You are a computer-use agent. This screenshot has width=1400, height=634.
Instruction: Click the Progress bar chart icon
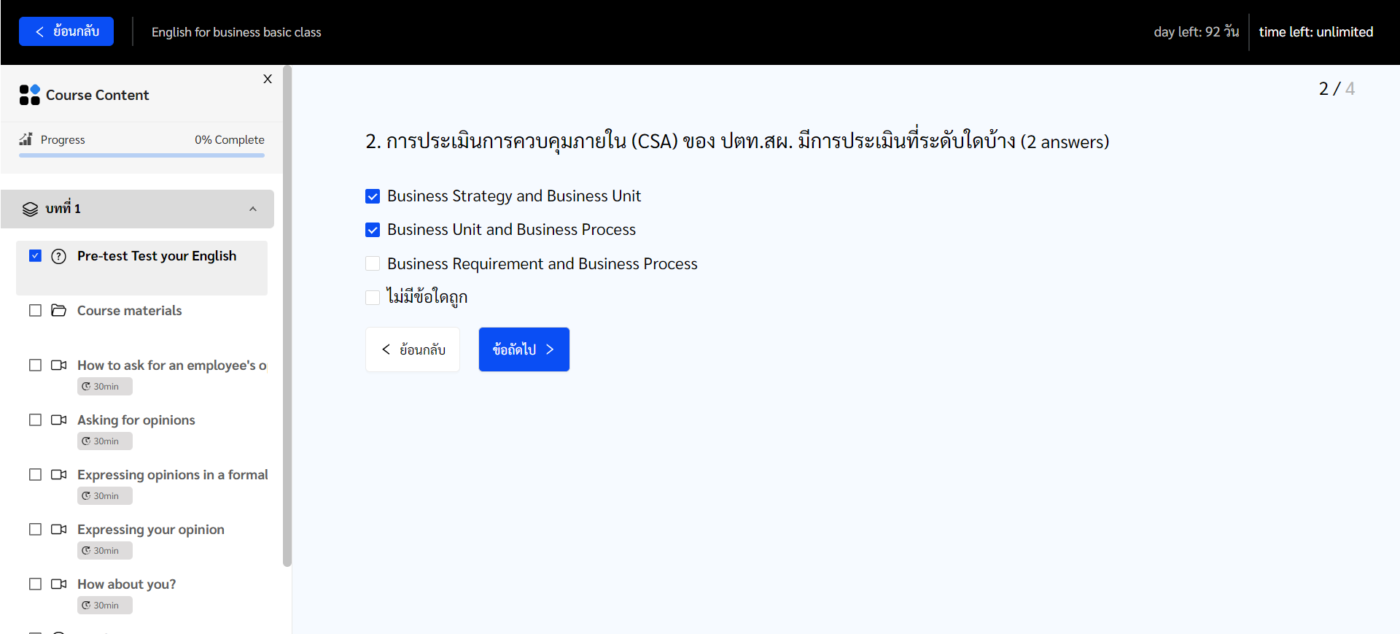(26, 140)
